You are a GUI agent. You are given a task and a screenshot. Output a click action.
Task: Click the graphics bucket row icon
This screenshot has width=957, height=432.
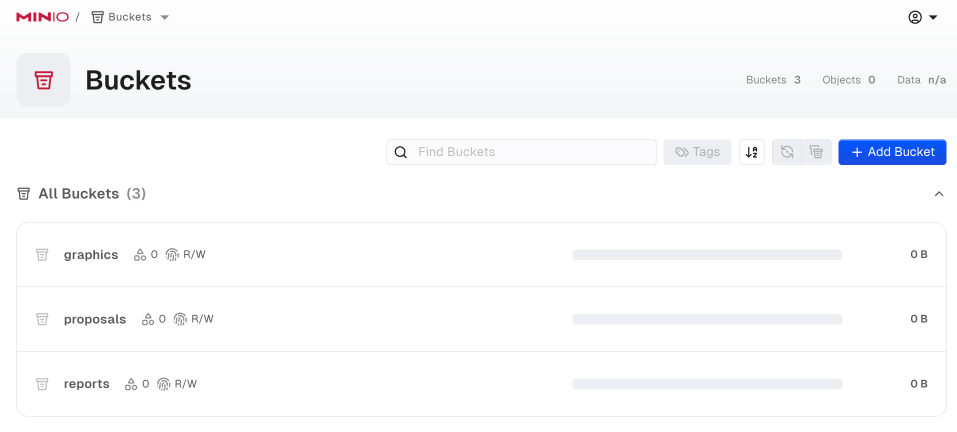click(42, 255)
